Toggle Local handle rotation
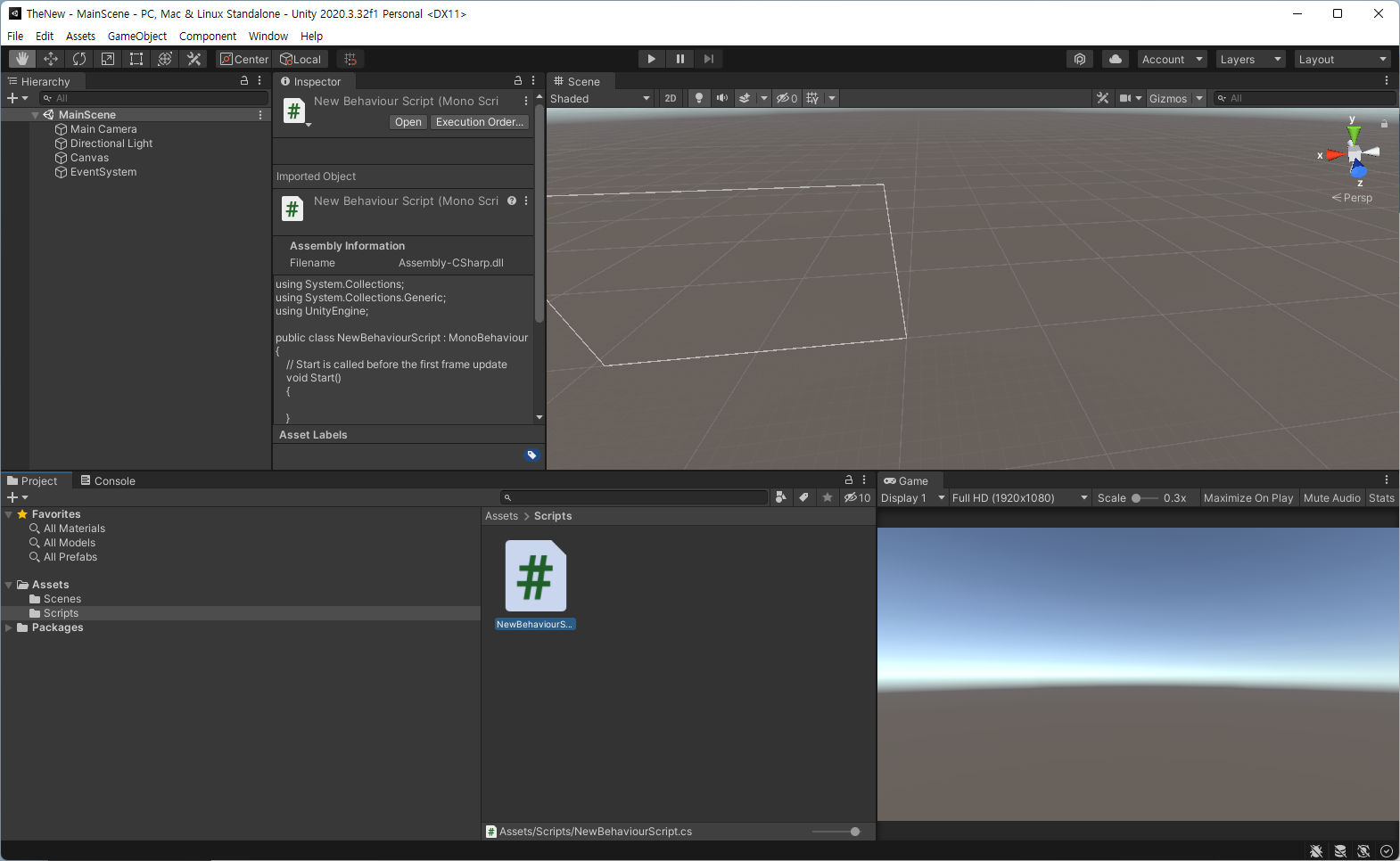Screen dimensions: 1400x861 tap(301, 59)
